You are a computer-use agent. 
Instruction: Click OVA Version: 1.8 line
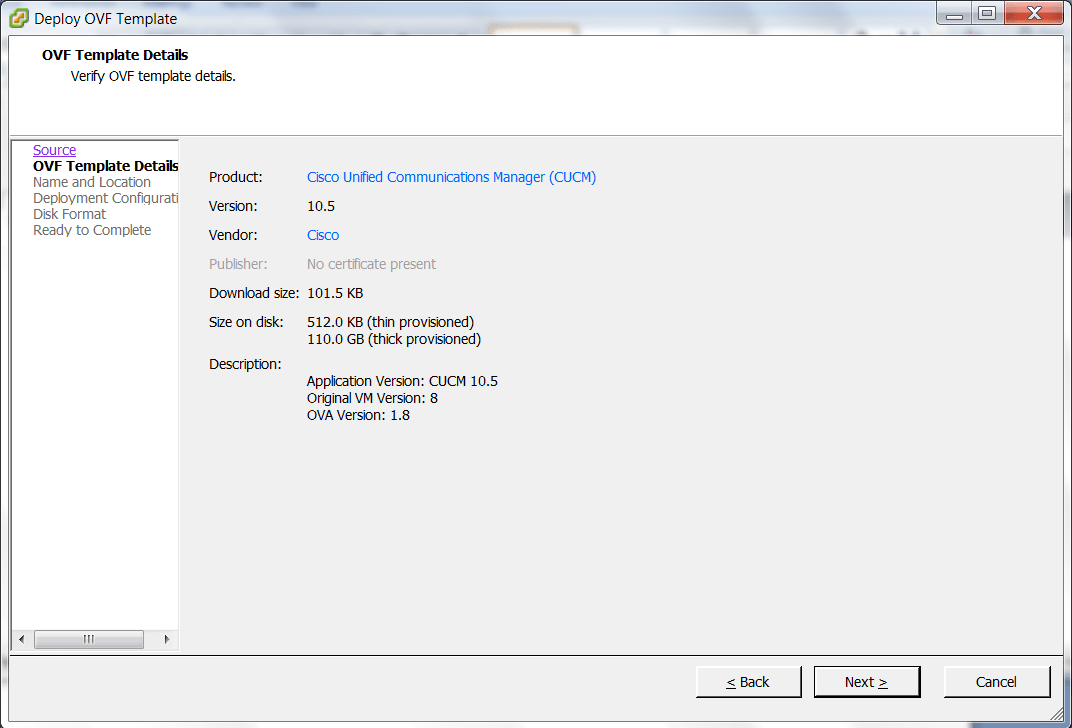[358, 416]
